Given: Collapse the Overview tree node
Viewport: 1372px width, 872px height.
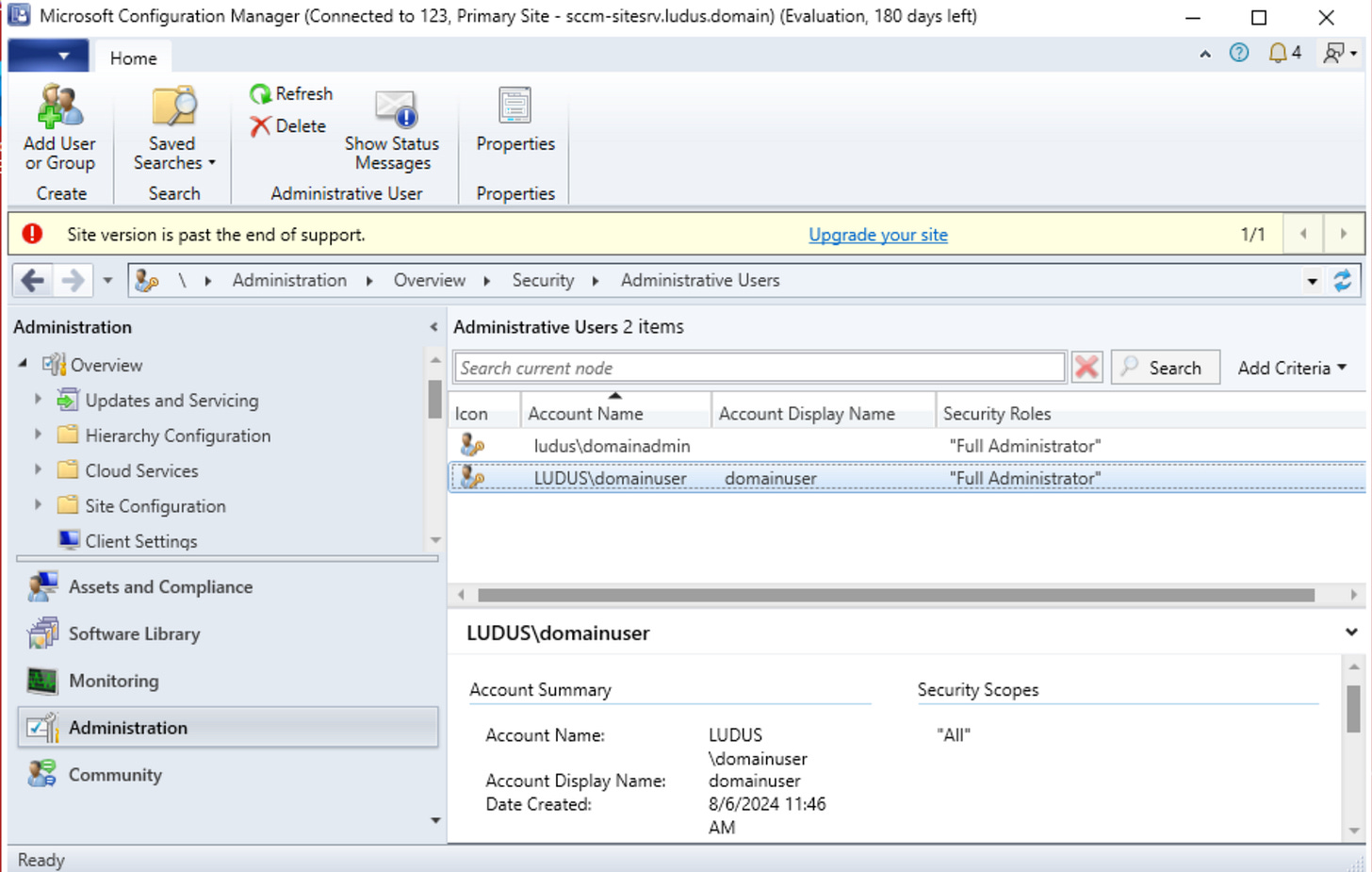Looking at the screenshot, I should [x=23, y=364].
